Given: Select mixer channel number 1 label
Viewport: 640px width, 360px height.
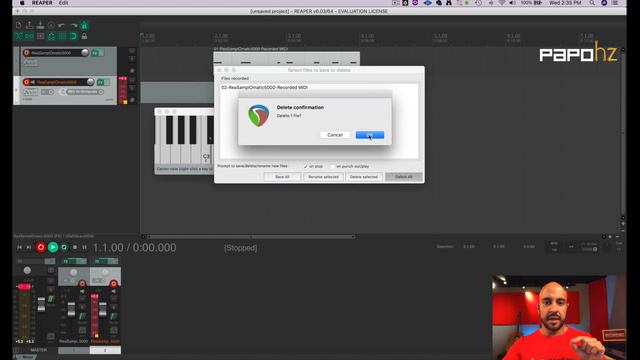Looking at the screenshot, I should 74,350.
